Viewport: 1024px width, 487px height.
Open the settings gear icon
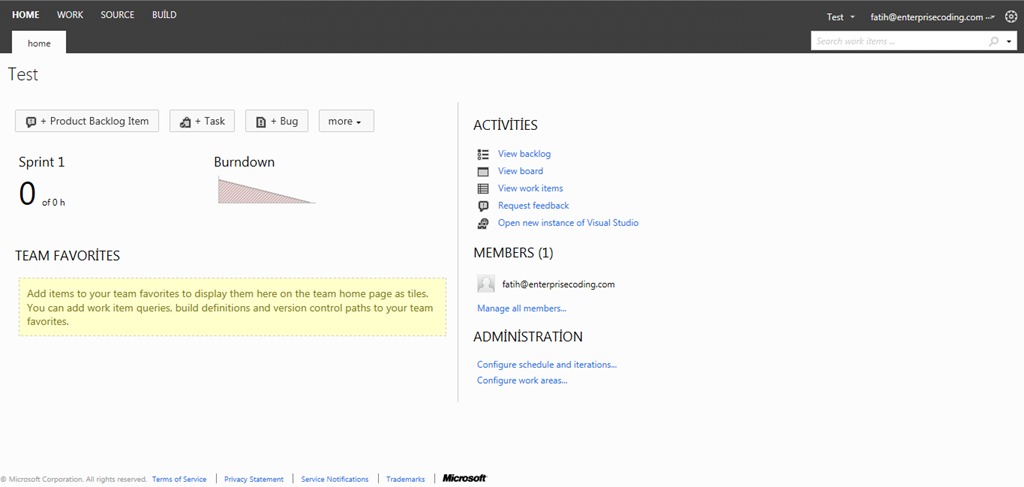coord(1011,17)
